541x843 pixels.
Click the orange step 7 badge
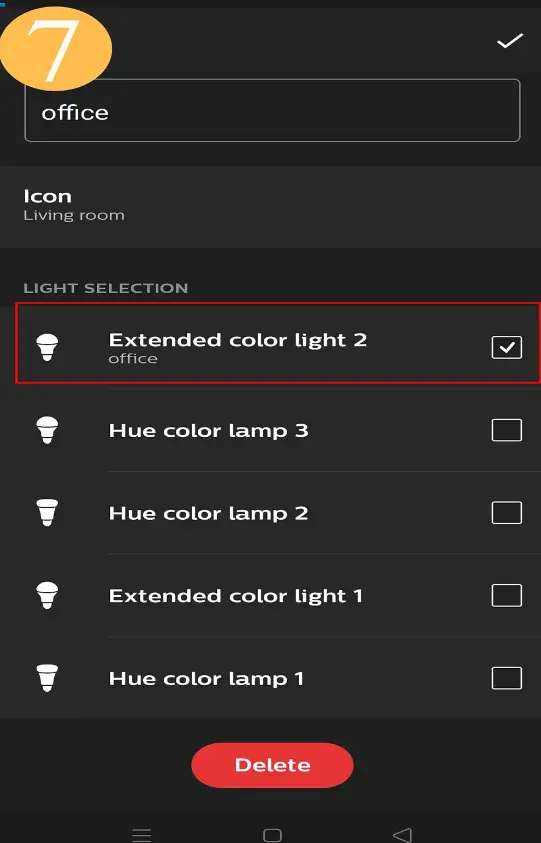click(x=55, y=48)
